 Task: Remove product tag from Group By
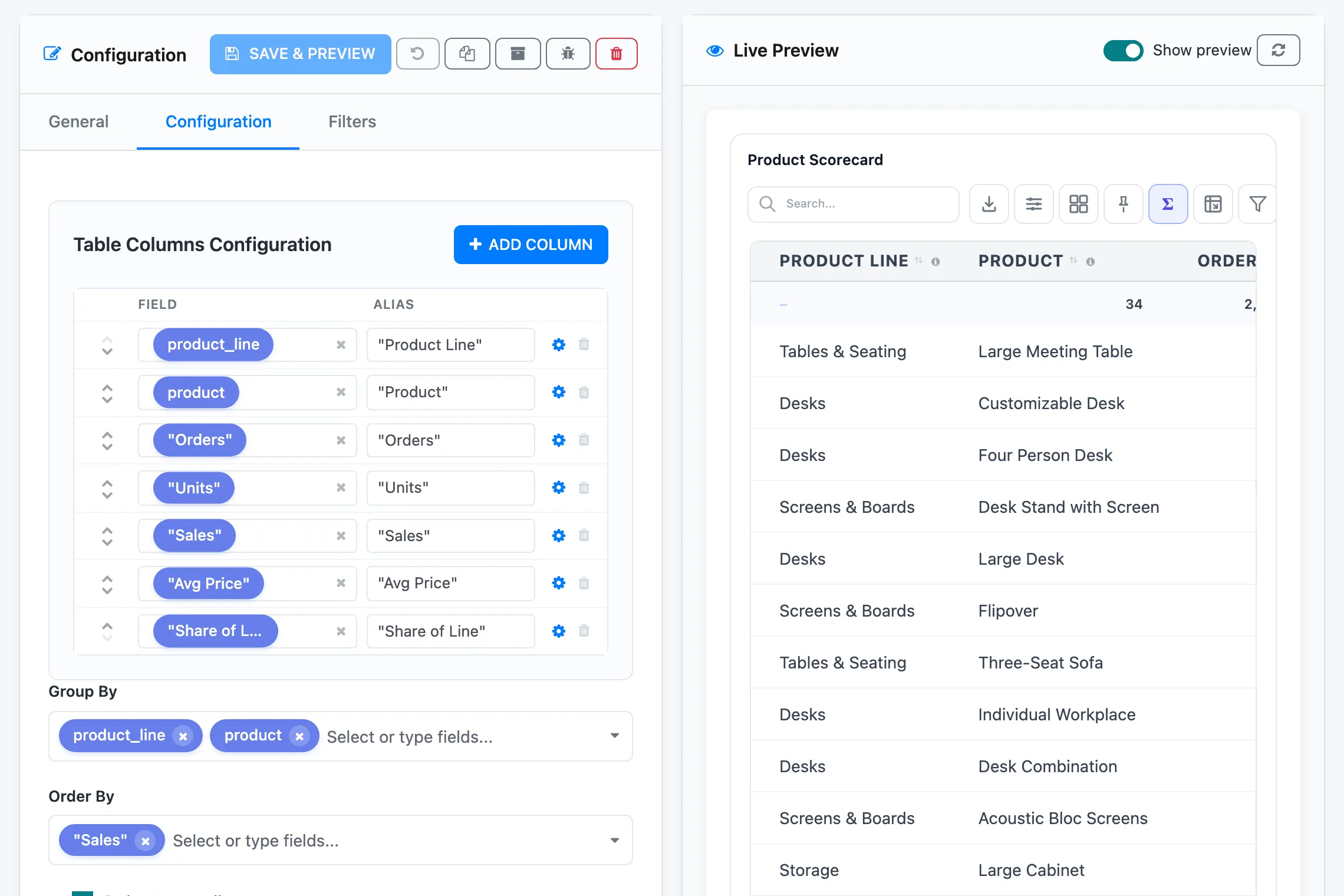(x=299, y=736)
